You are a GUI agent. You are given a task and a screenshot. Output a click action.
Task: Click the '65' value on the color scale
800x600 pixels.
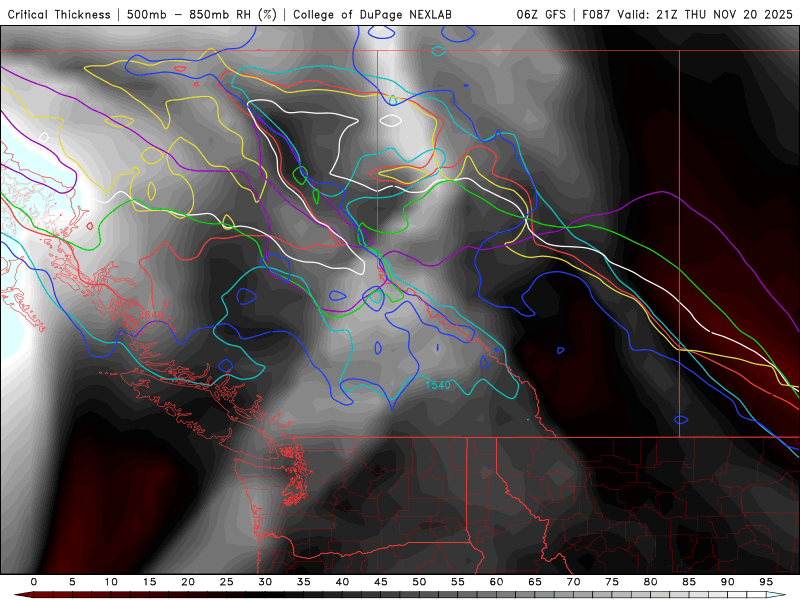[x=535, y=582]
